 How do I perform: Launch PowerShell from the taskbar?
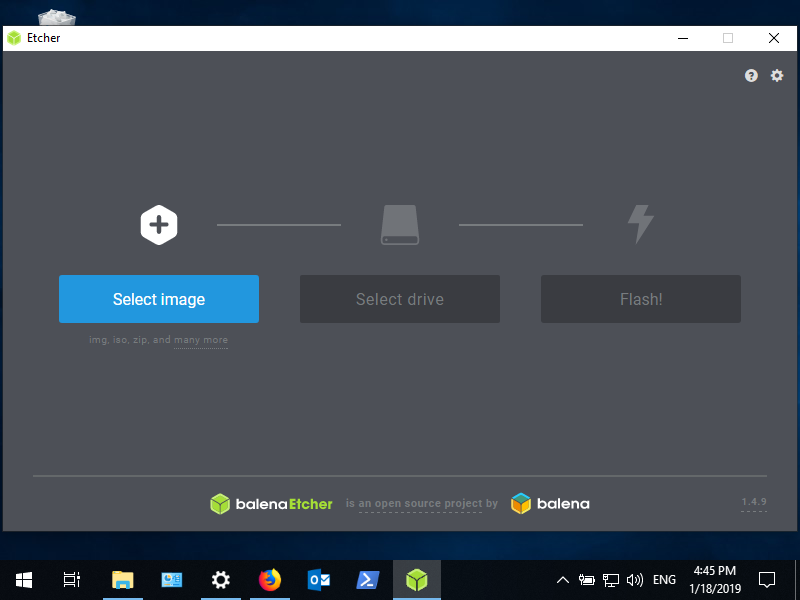tap(368, 579)
